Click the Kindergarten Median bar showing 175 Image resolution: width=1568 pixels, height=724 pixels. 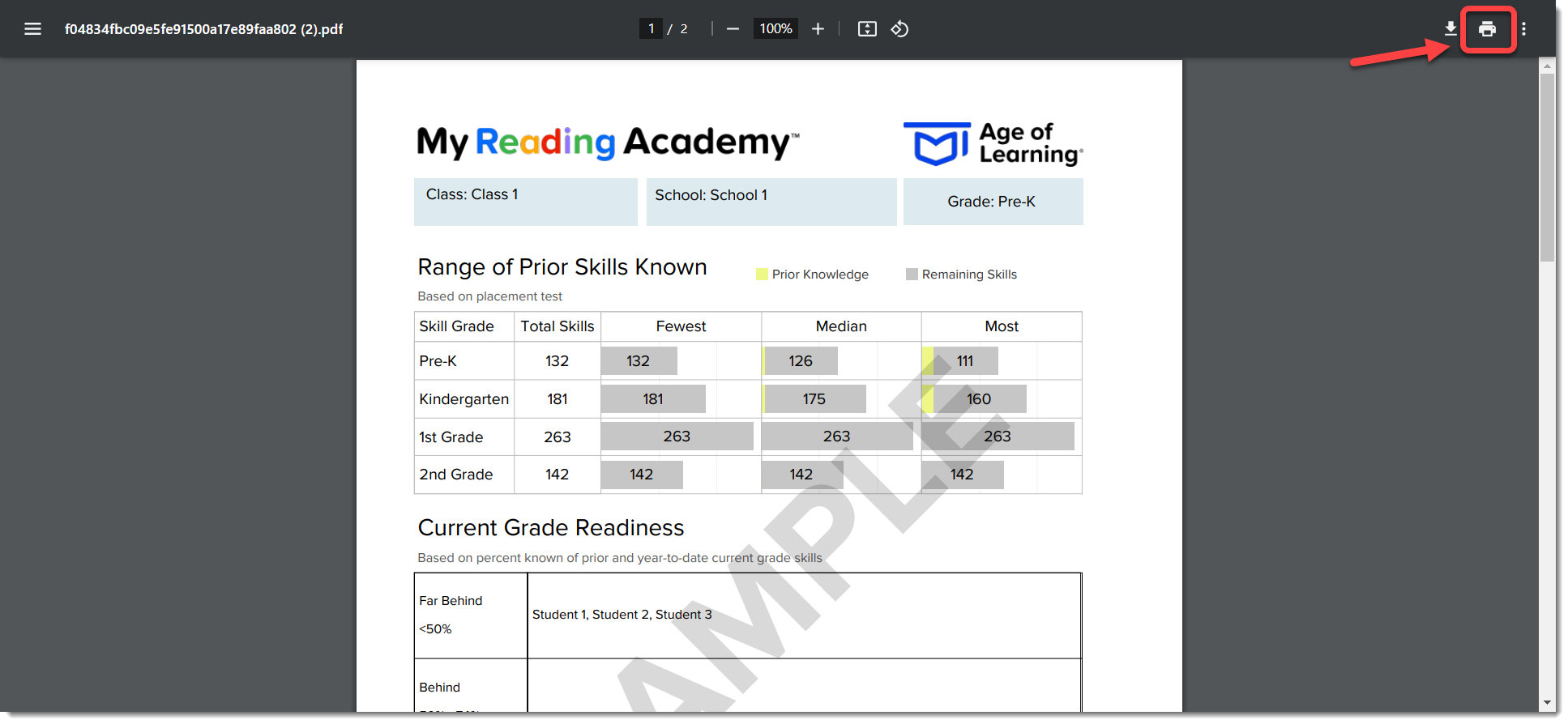pos(814,399)
